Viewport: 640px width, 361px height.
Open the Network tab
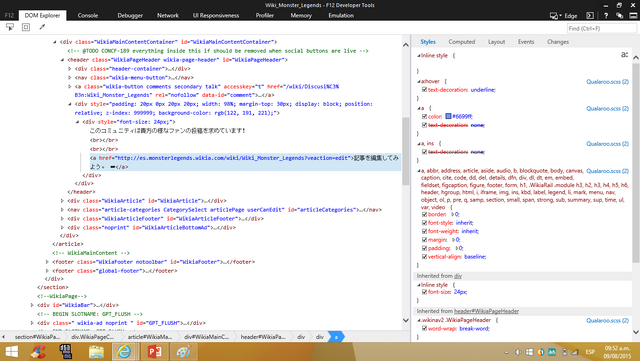(x=168, y=16)
